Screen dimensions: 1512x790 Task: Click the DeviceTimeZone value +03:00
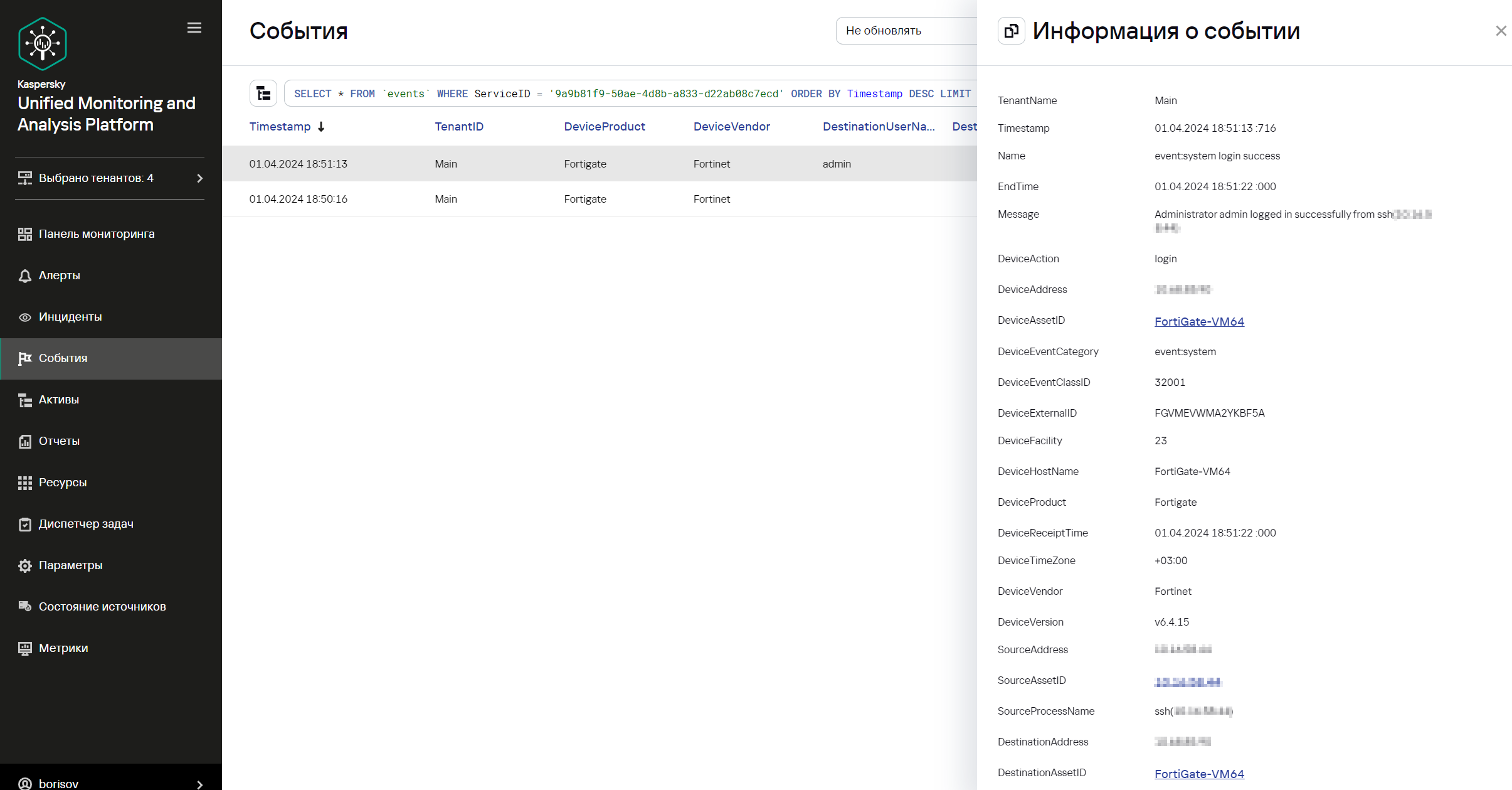tap(1171, 560)
